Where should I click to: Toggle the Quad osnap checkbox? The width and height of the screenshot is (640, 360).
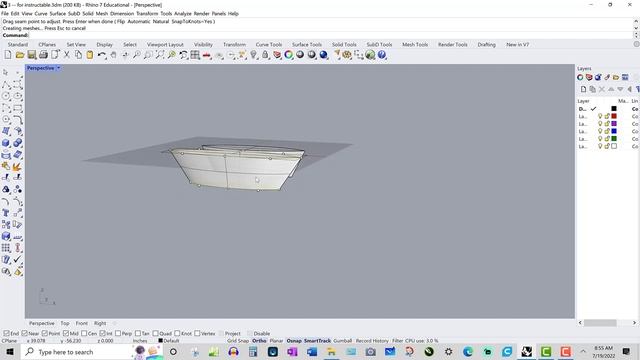(x=156, y=333)
